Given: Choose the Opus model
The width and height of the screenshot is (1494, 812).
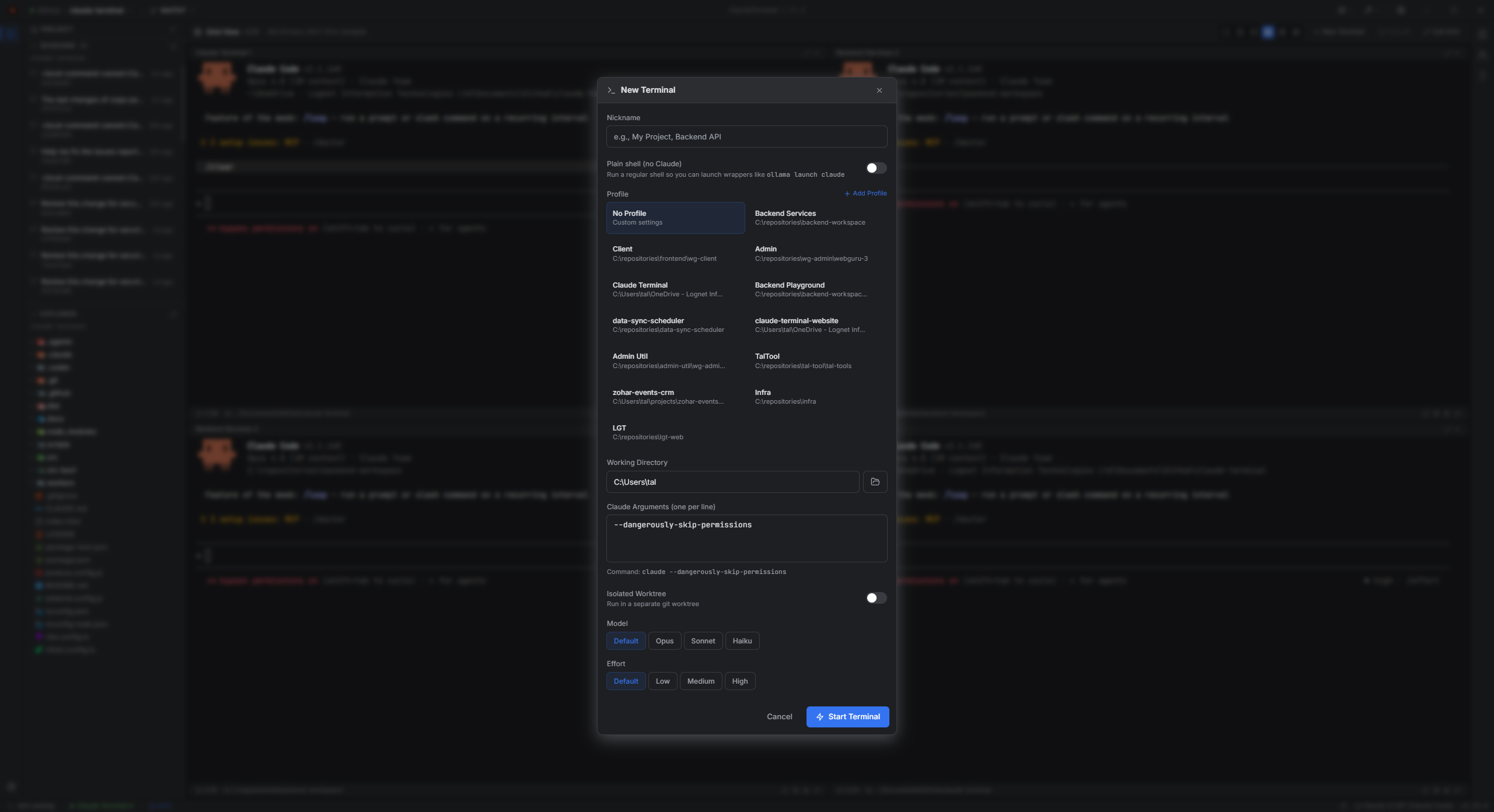Looking at the screenshot, I should click(664, 640).
